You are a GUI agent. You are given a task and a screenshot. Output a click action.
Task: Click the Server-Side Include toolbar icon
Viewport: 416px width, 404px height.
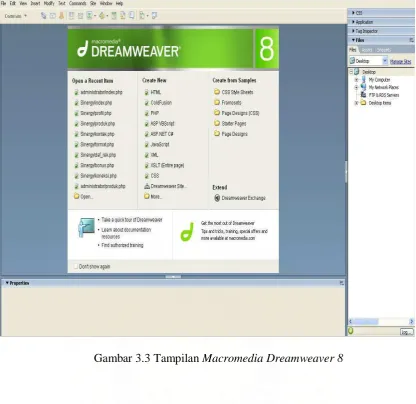[123, 16]
